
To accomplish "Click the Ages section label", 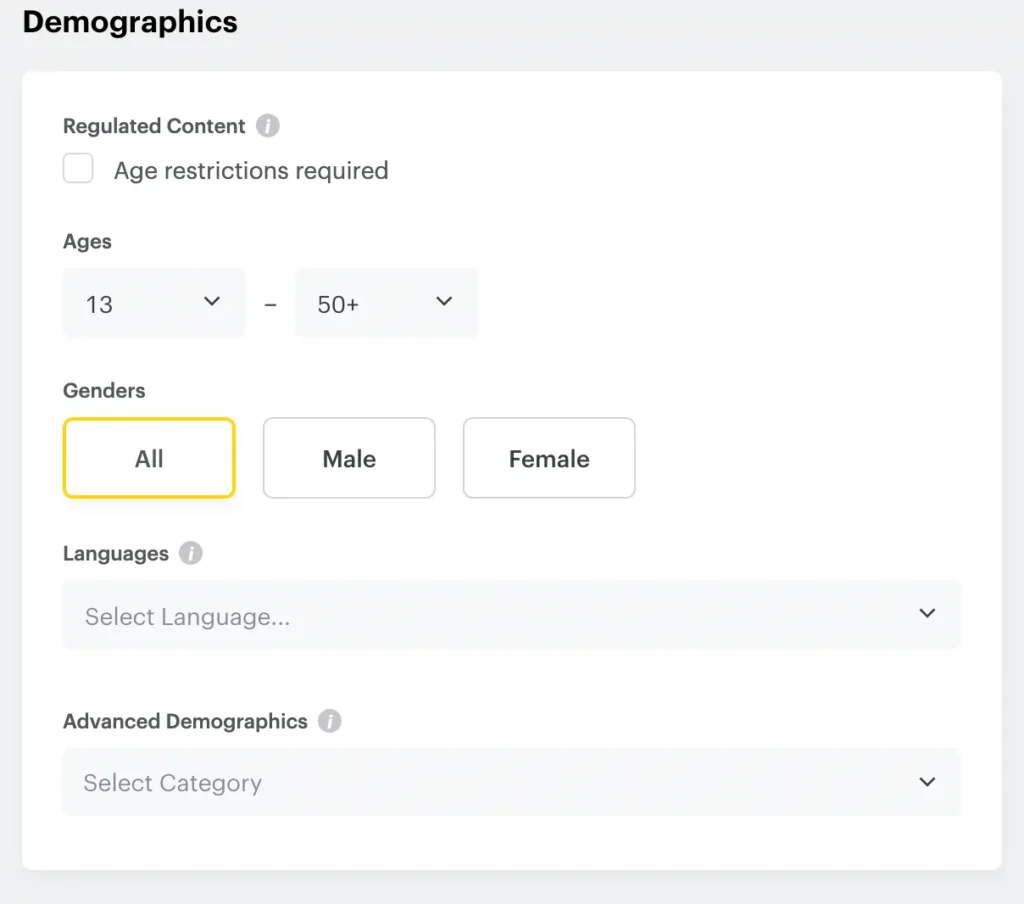I will (86, 241).
